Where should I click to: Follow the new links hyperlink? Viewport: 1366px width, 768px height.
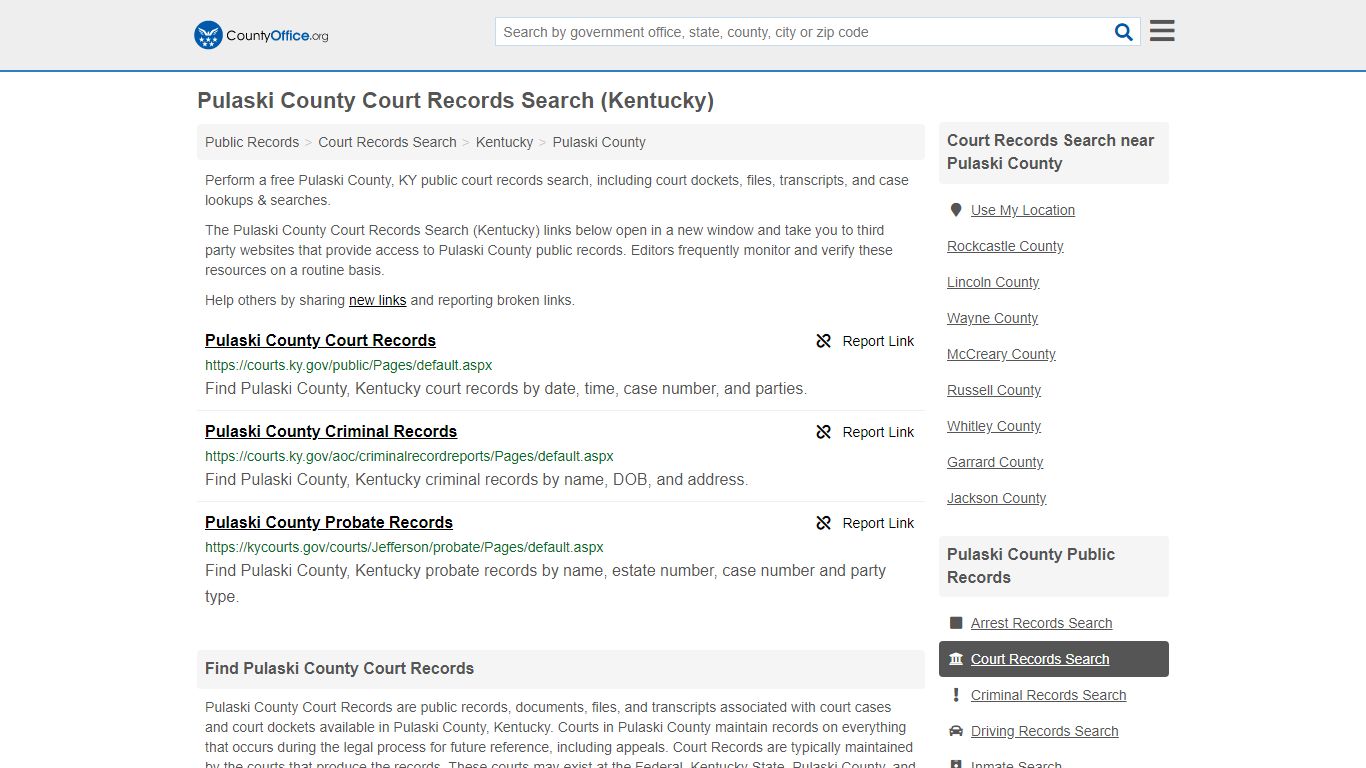[377, 300]
